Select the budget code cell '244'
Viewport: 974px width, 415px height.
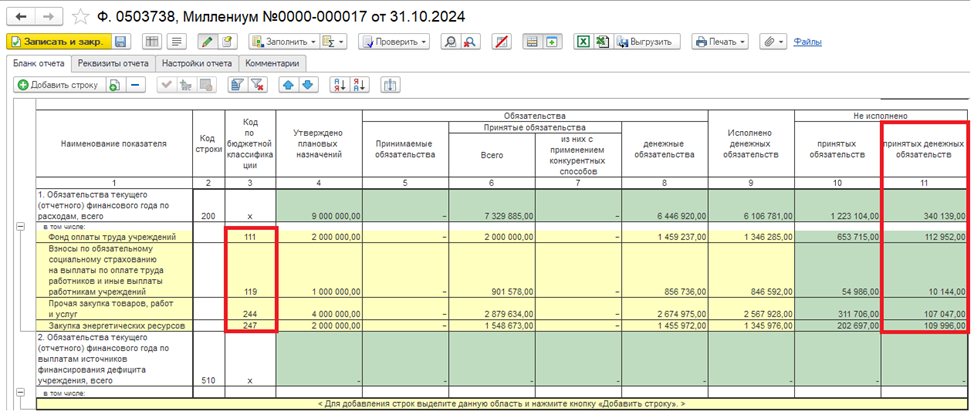pos(250,309)
